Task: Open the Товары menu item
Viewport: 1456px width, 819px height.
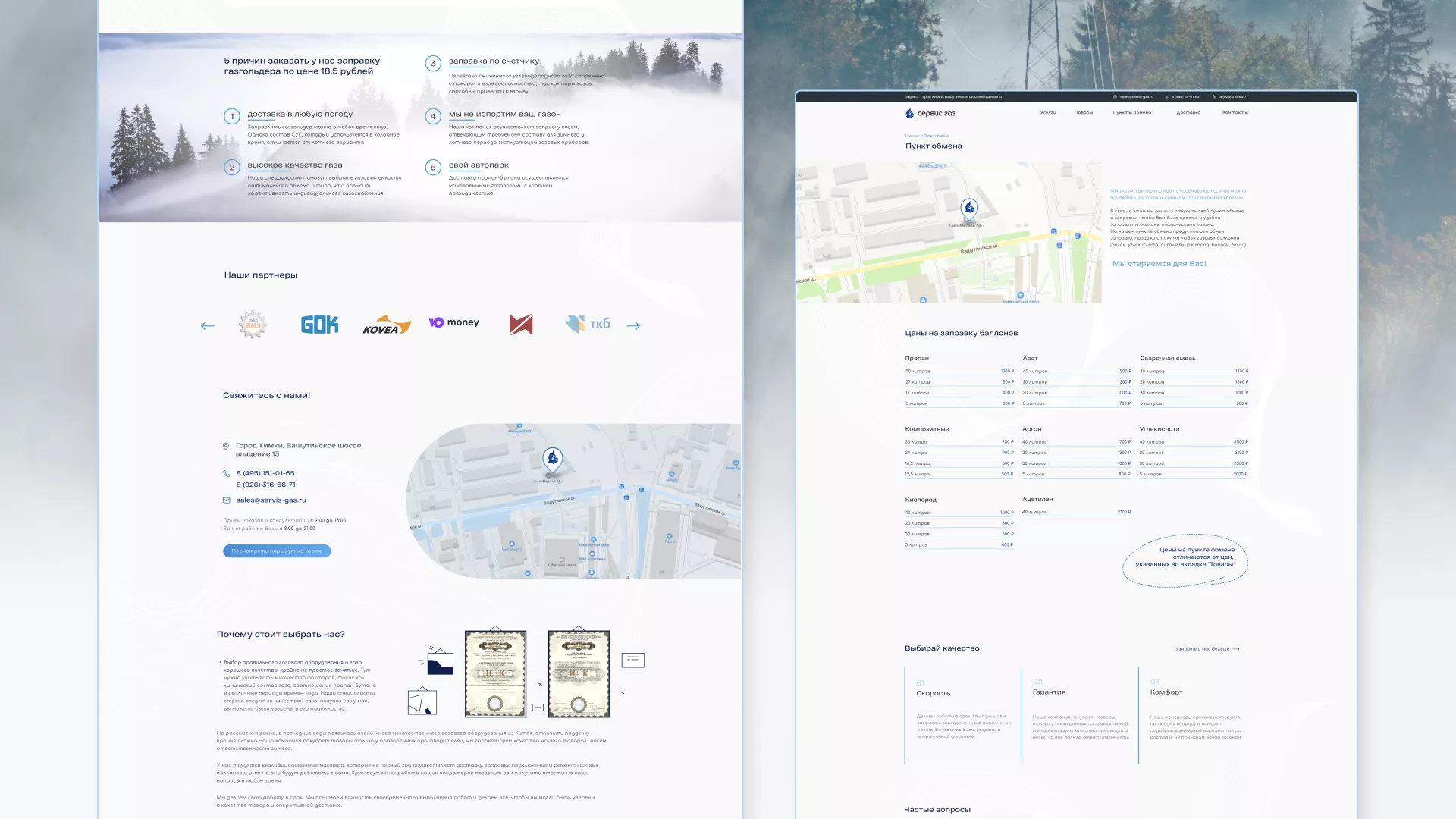Action: point(1084,112)
